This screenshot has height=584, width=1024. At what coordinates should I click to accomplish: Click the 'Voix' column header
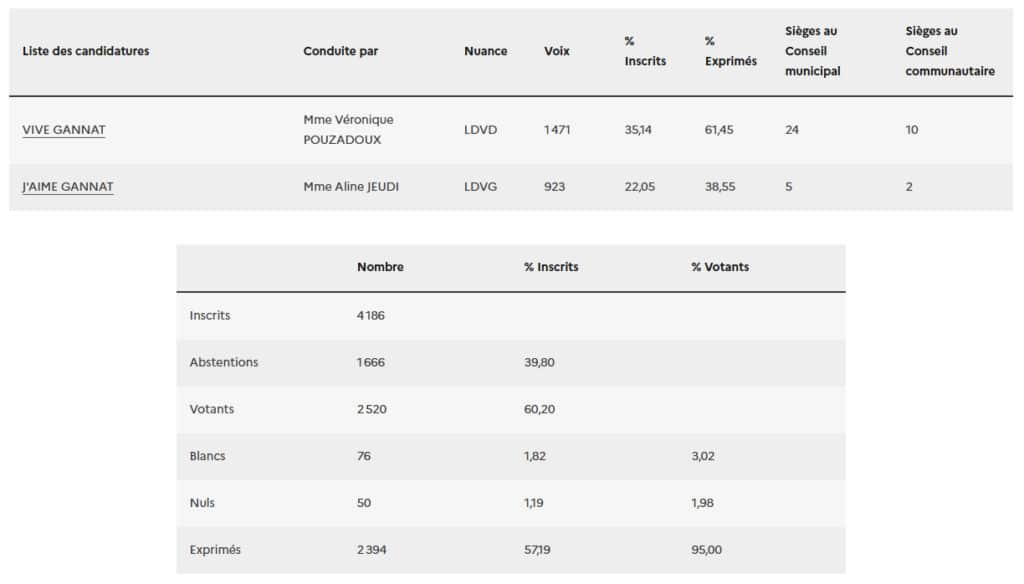pos(557,51)
